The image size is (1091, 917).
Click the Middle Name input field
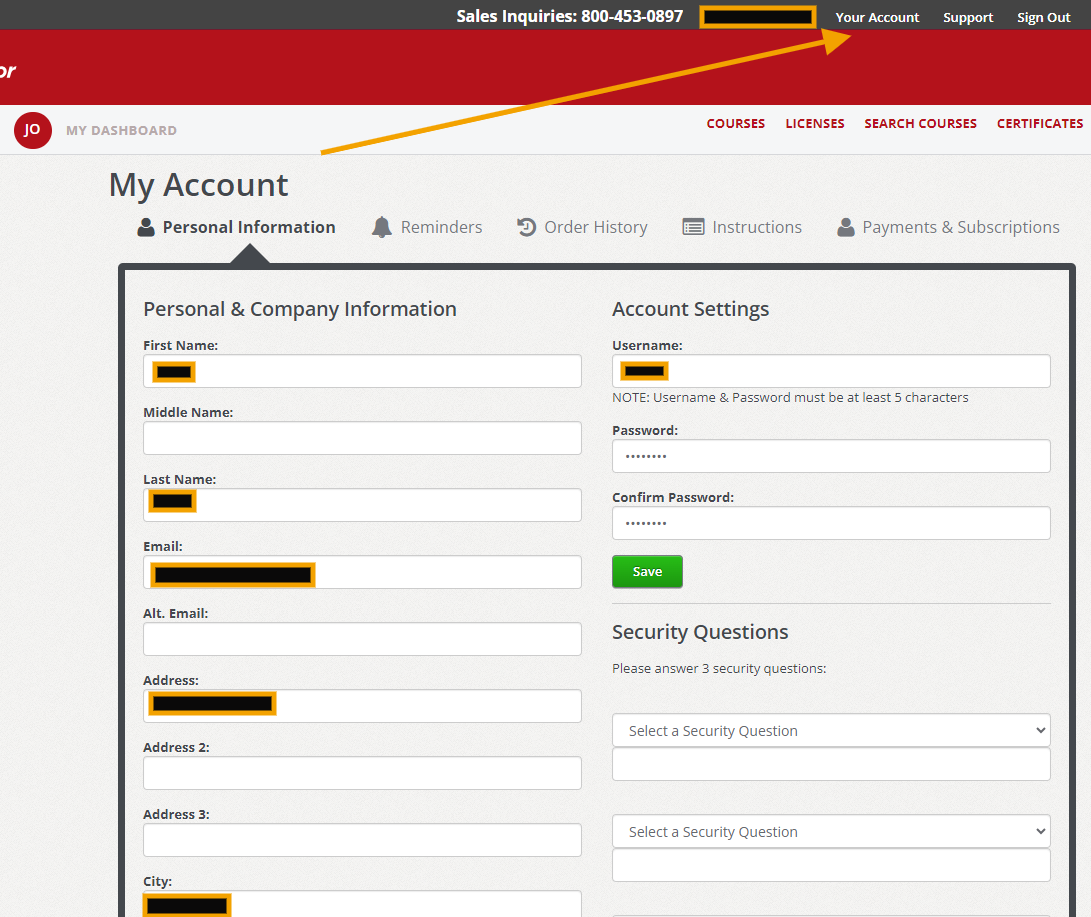(x=362, y=437)
